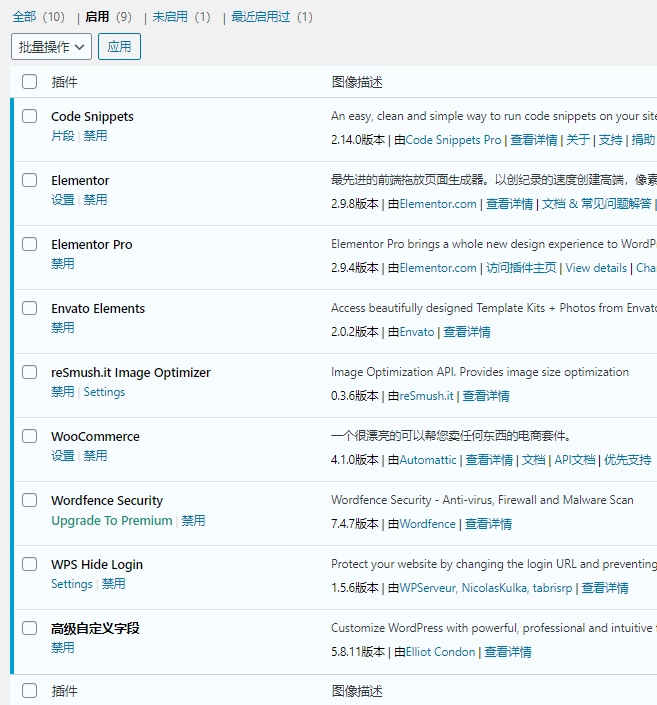Viewport: 657px width, 705px height.
Task: Switch to 未启用 (1) filter
Action: click(181, 17)
